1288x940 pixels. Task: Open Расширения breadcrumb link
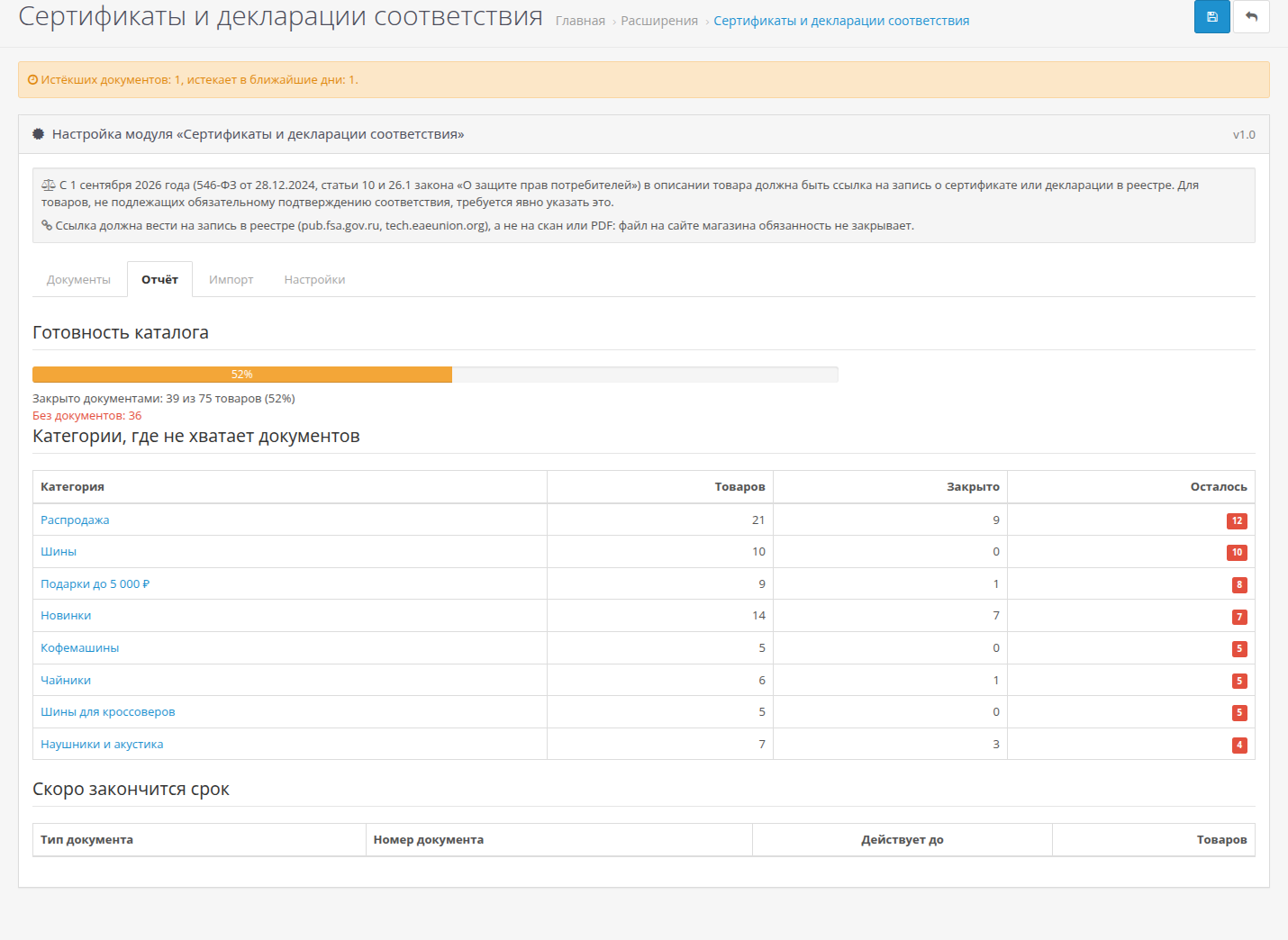click(659, 21)
